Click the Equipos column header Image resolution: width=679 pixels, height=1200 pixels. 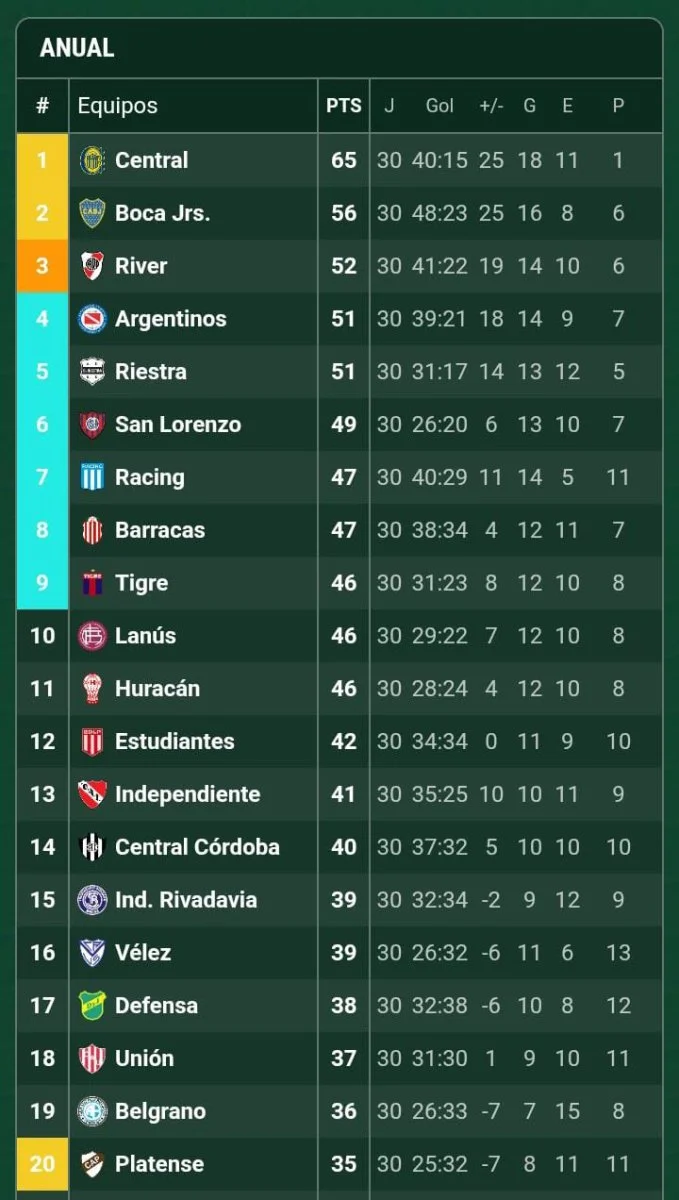coord(117,105)
